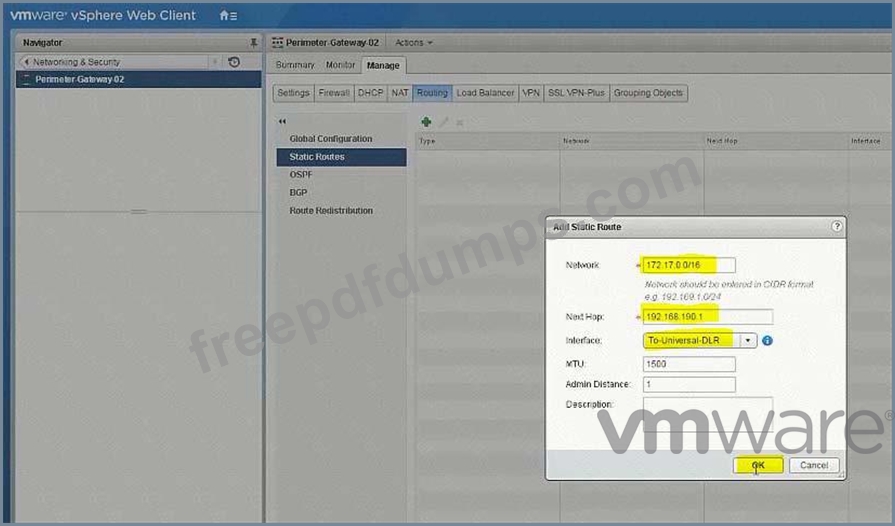Pin the Navigator panel
This screenshot has height=526, width=895.
click(253, 43)
